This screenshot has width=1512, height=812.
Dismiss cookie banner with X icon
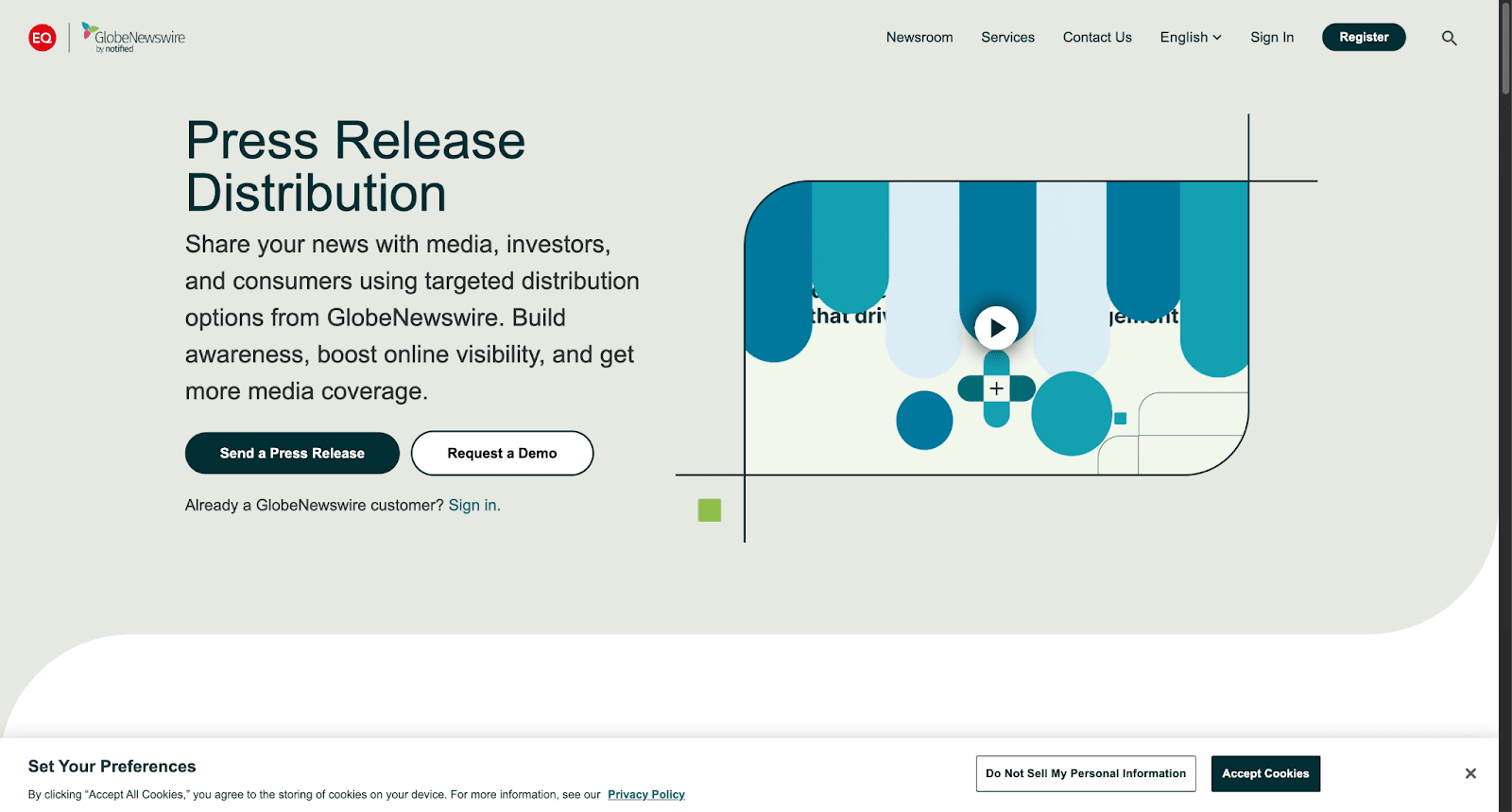click(1470, 773)
